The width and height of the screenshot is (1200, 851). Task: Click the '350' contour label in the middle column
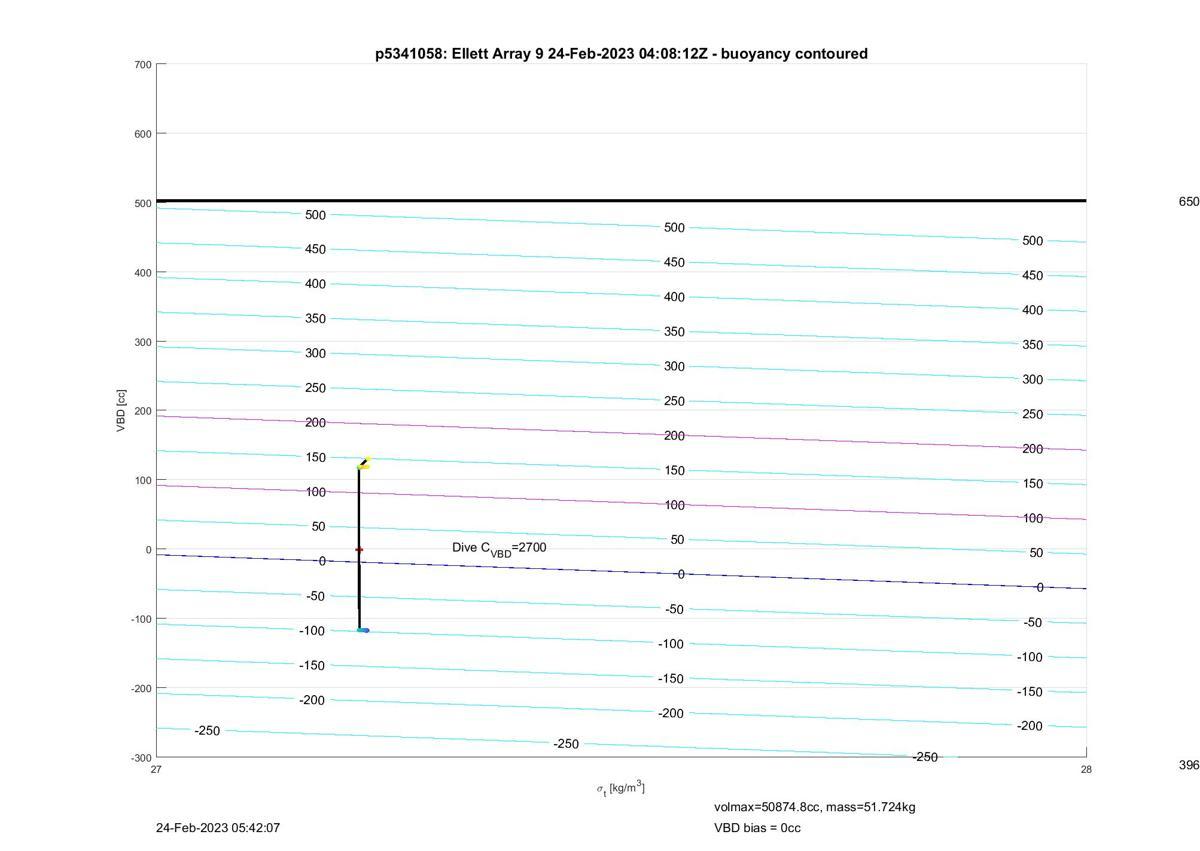tap(675, 332)
